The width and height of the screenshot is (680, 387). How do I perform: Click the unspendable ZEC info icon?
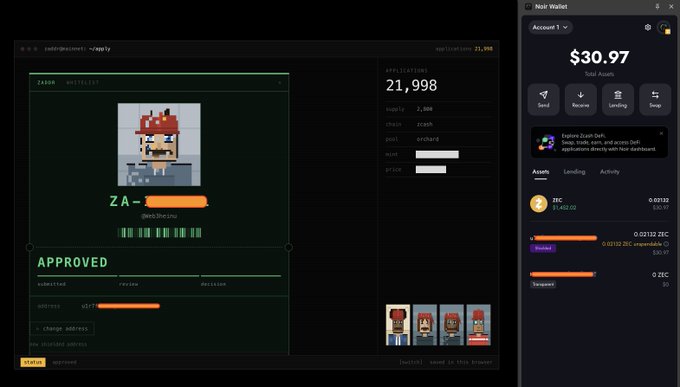click(666, 244)
